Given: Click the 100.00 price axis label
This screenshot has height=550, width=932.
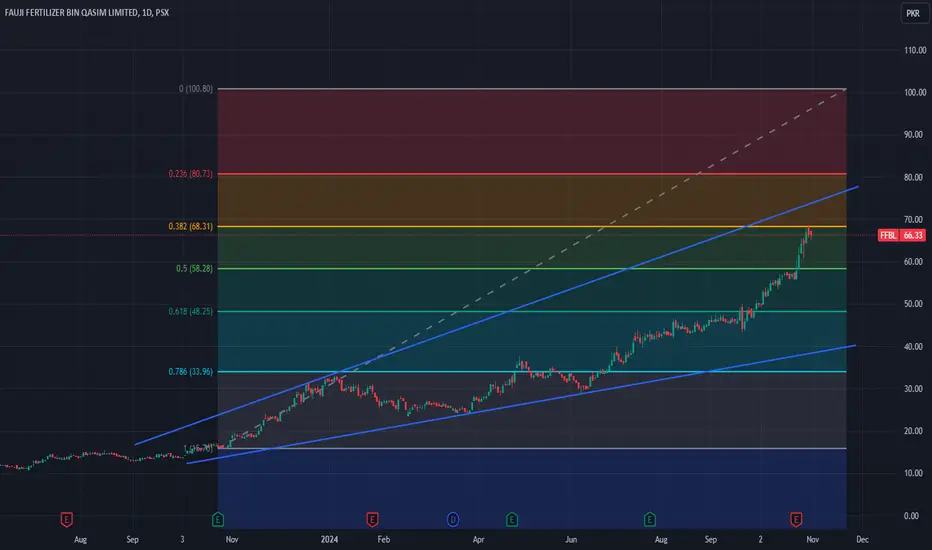Looking at the screenshot, I should coord(915,92).
